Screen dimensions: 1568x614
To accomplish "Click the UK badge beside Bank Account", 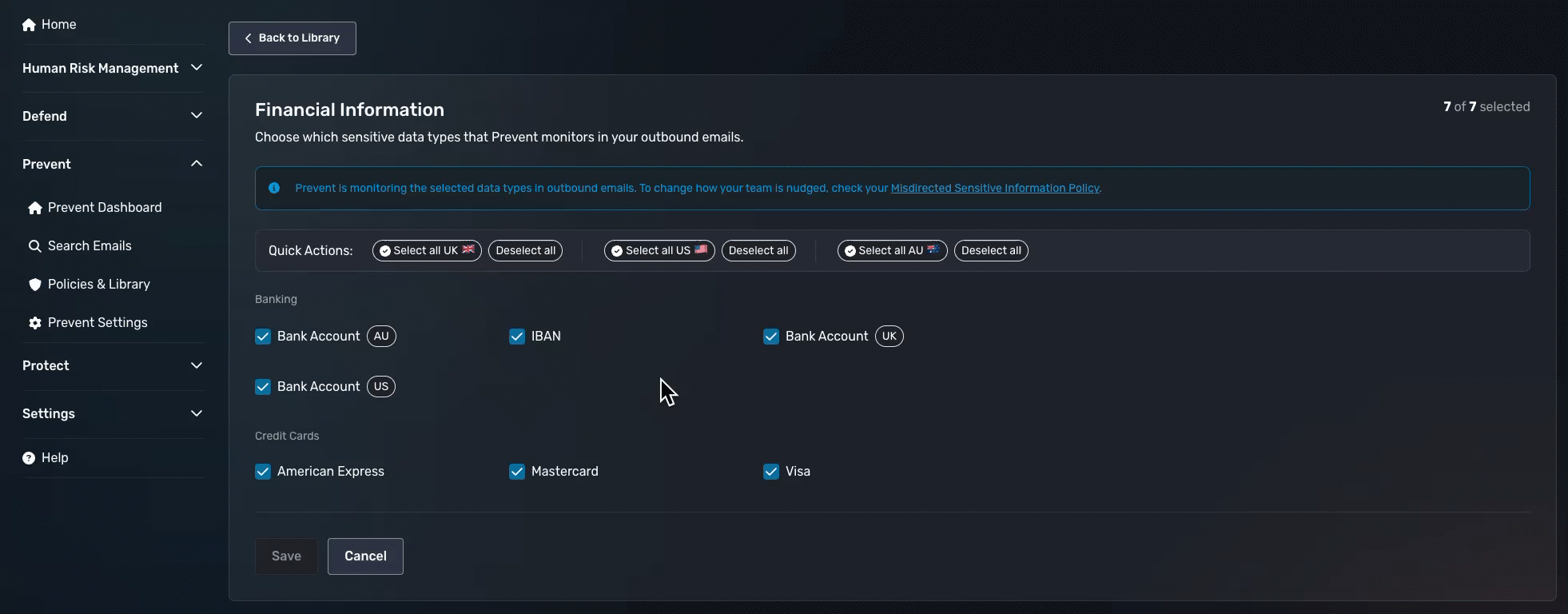I will (x=889, y=337).
